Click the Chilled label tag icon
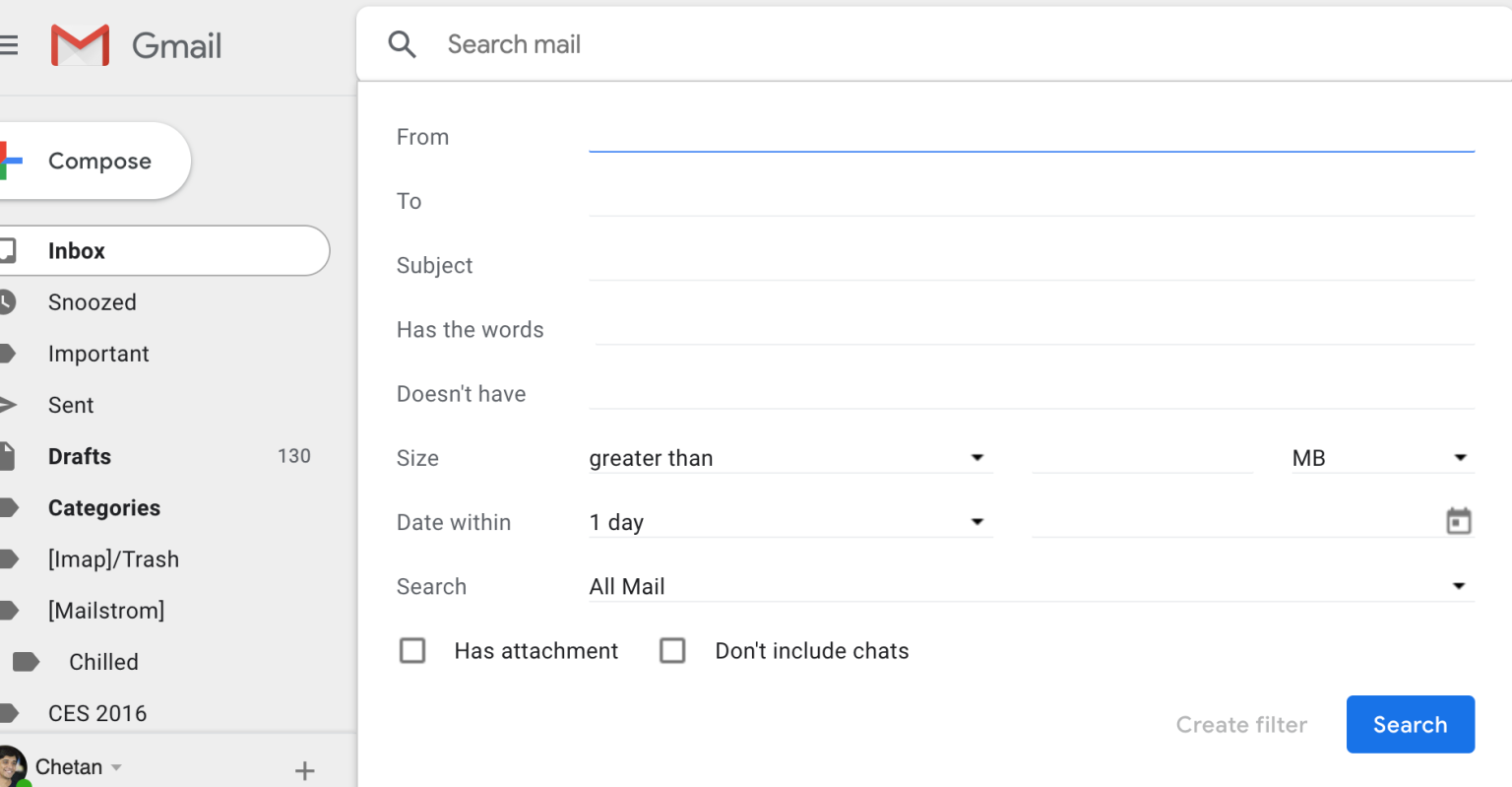This screenshot has height=787, width=1512. (x=27, y=662)
